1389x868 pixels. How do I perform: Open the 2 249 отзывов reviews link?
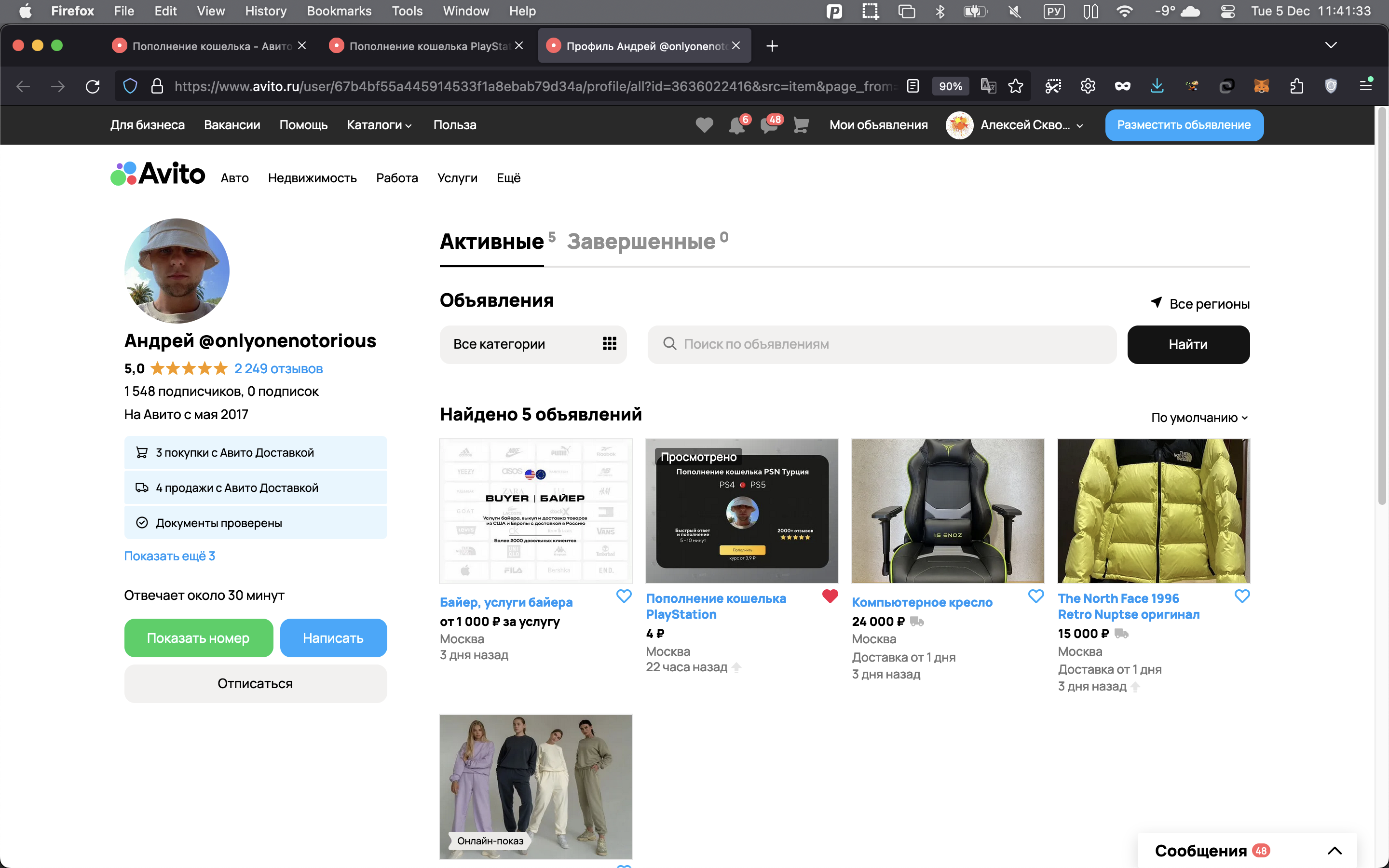278,368
